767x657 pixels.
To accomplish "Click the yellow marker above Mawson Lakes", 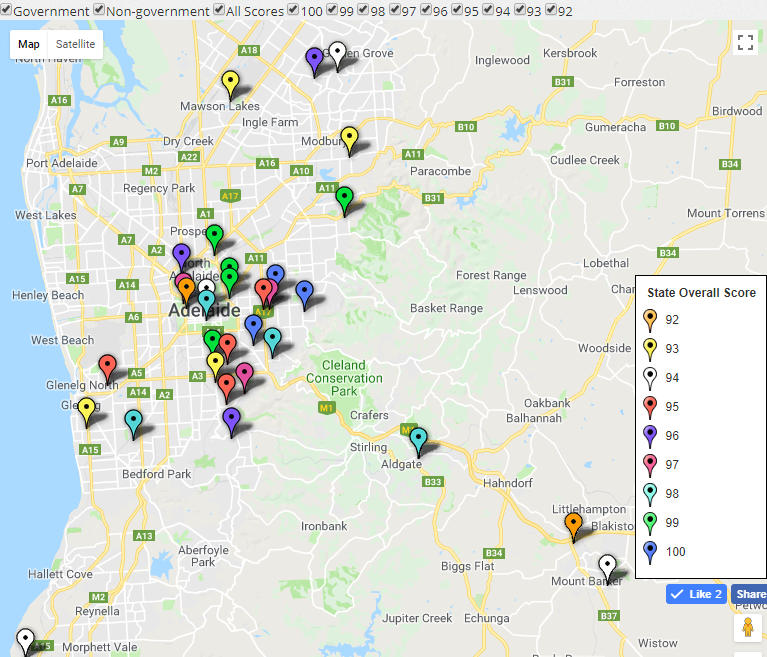I will (230, 83).
